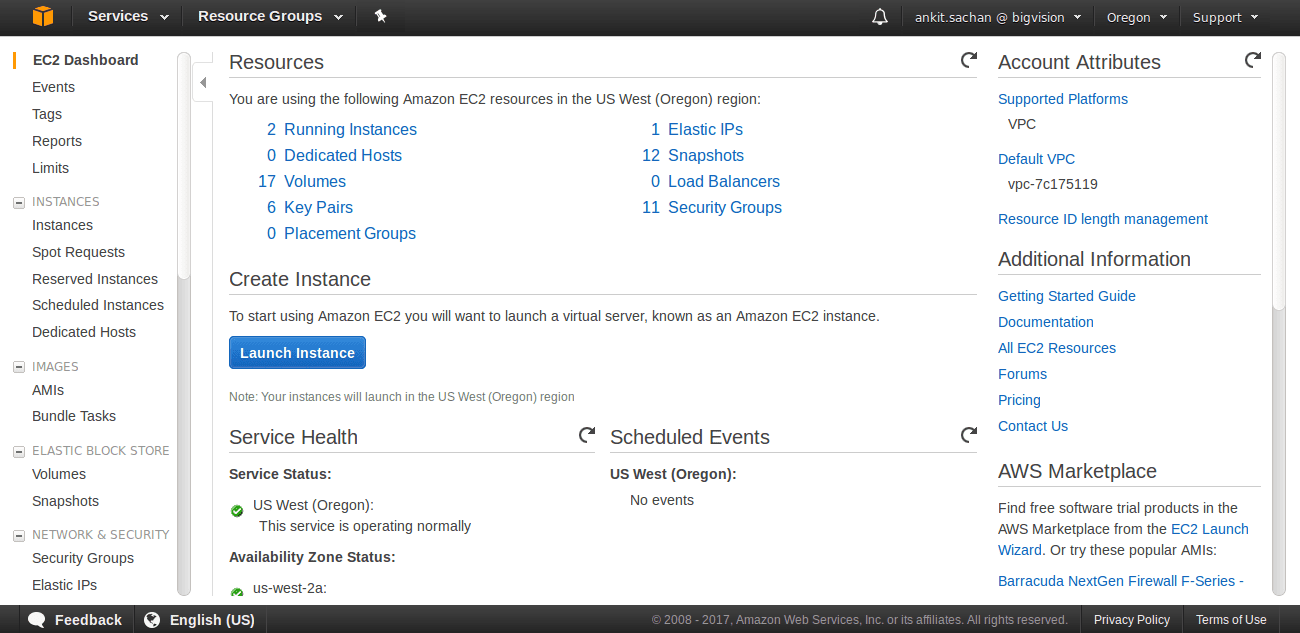
Task: Open the Support dropdown menu
Action: click(1225, 17)
